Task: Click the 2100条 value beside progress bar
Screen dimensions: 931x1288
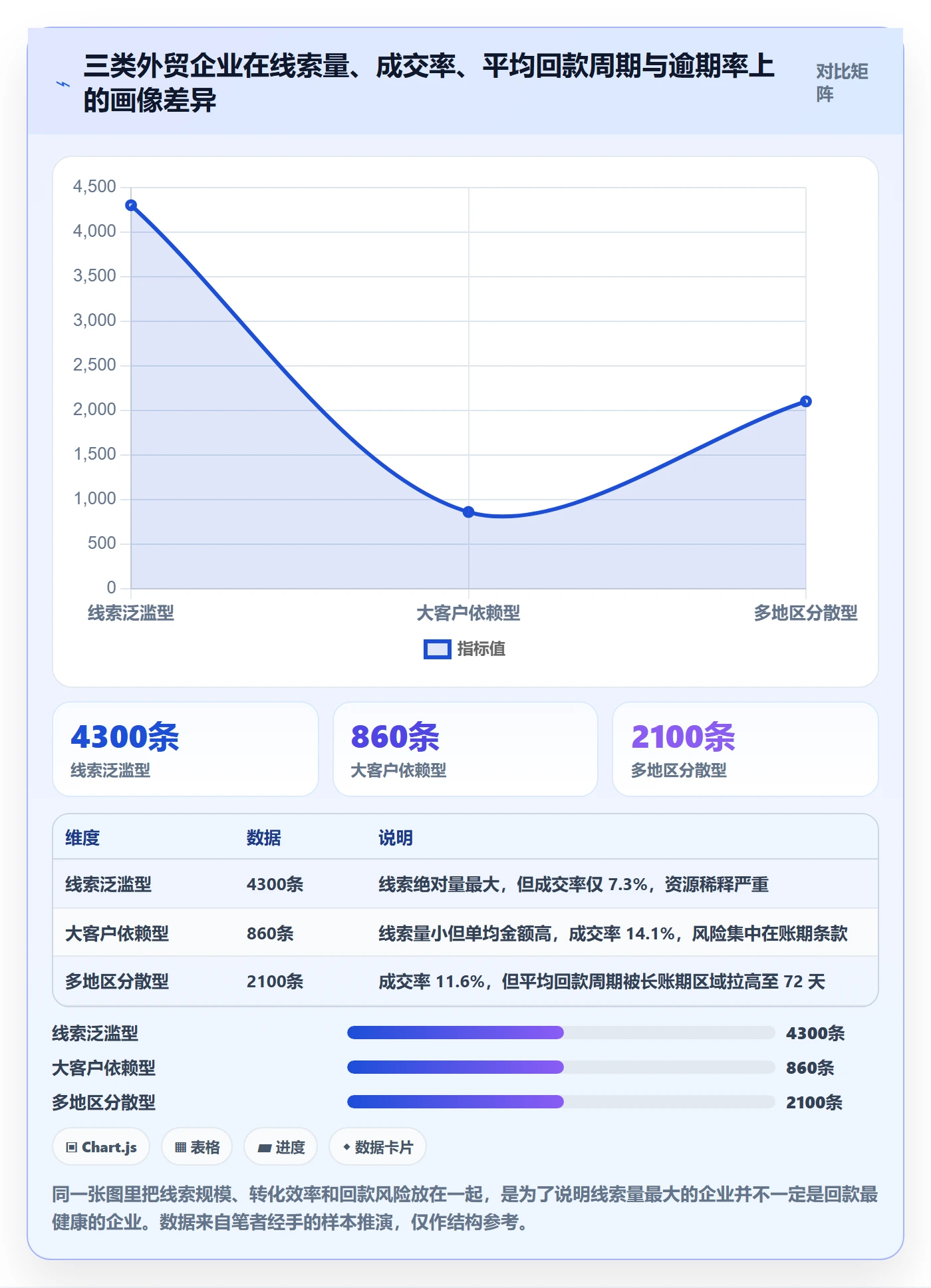Action: point(815,1102)
